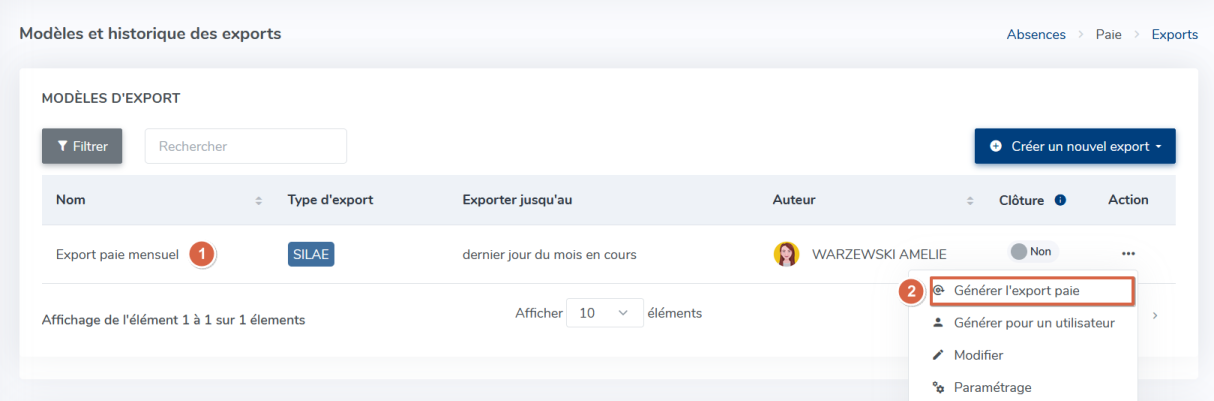Open the Paie breadcrumb link
Image resolution: width=1214 pixels, height=401 pixels.
click(1108, 34)
